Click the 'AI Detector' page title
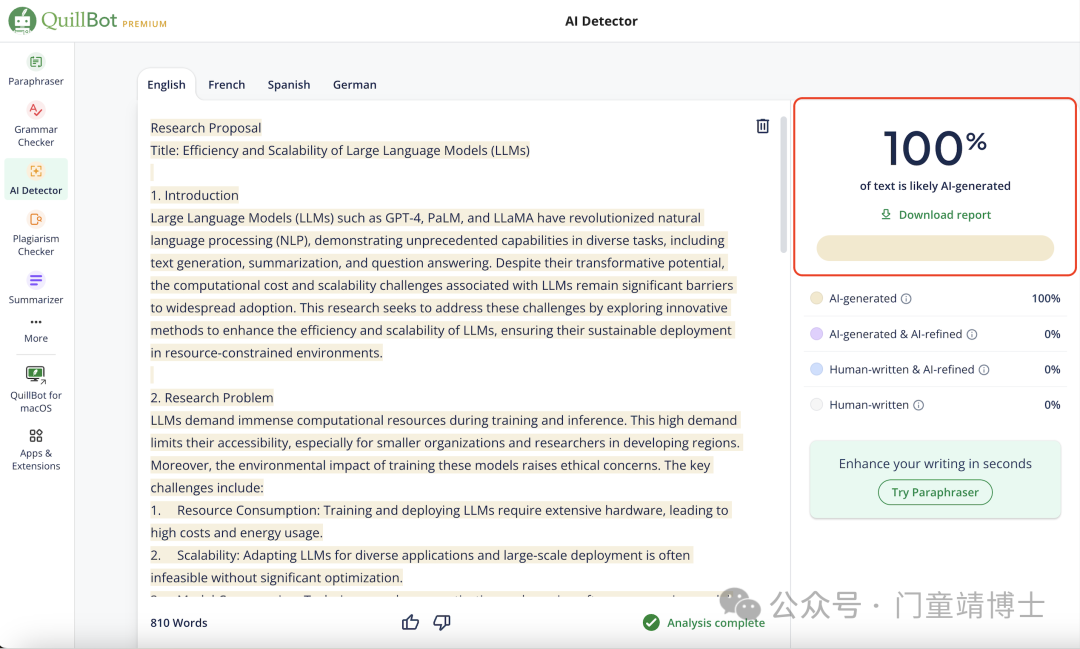Image resolution: width=1080 pixels, height=649 pixels. pos(601,21)
